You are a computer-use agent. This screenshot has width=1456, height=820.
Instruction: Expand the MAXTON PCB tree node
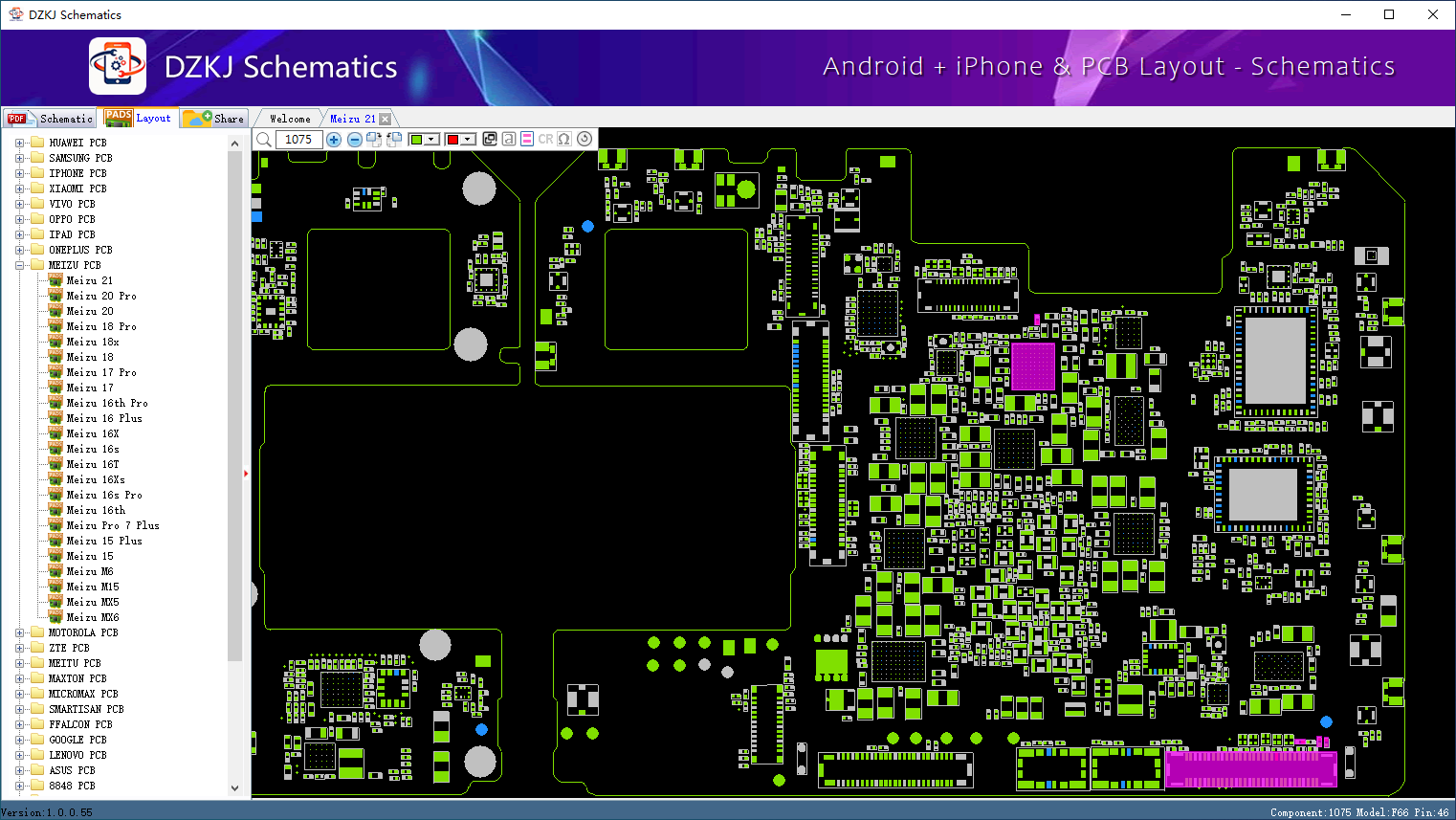click(x=19, y=678)
